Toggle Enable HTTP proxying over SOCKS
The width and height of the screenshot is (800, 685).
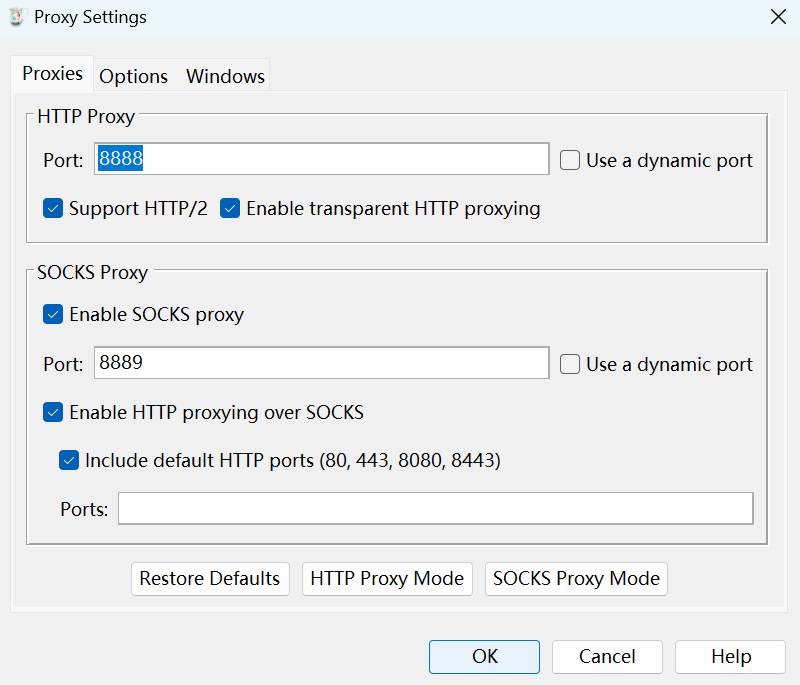tap(53, 412)
